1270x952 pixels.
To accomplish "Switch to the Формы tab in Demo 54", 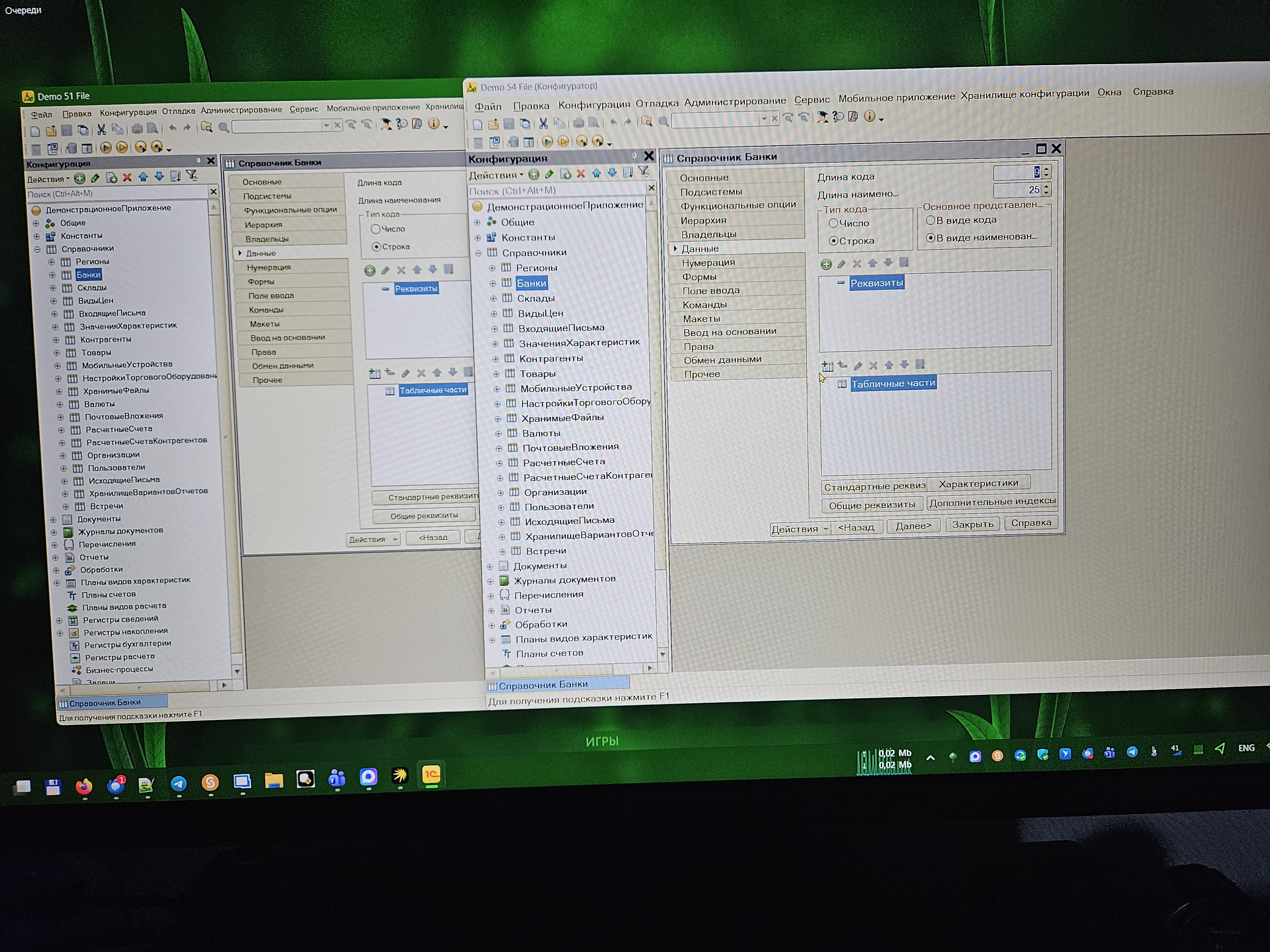I will pyautogui.click(x=738, y=277).
